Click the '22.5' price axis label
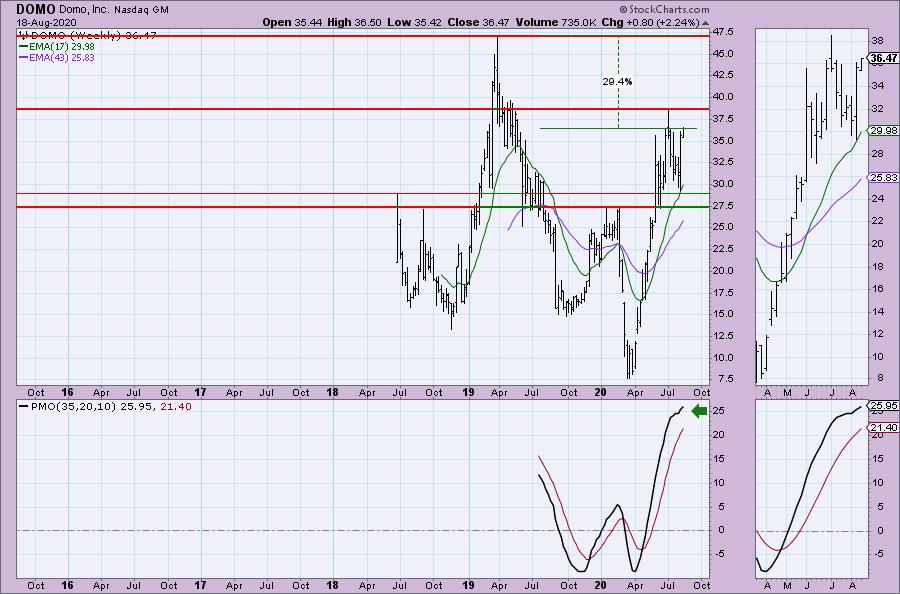 coord(723,248)
